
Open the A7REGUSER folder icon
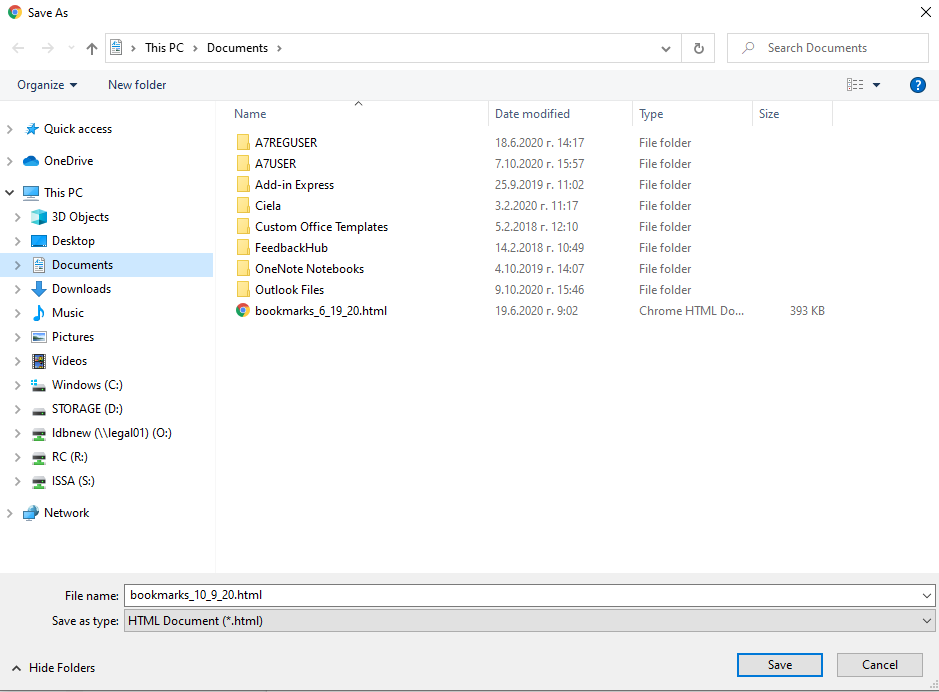point(243,143)
